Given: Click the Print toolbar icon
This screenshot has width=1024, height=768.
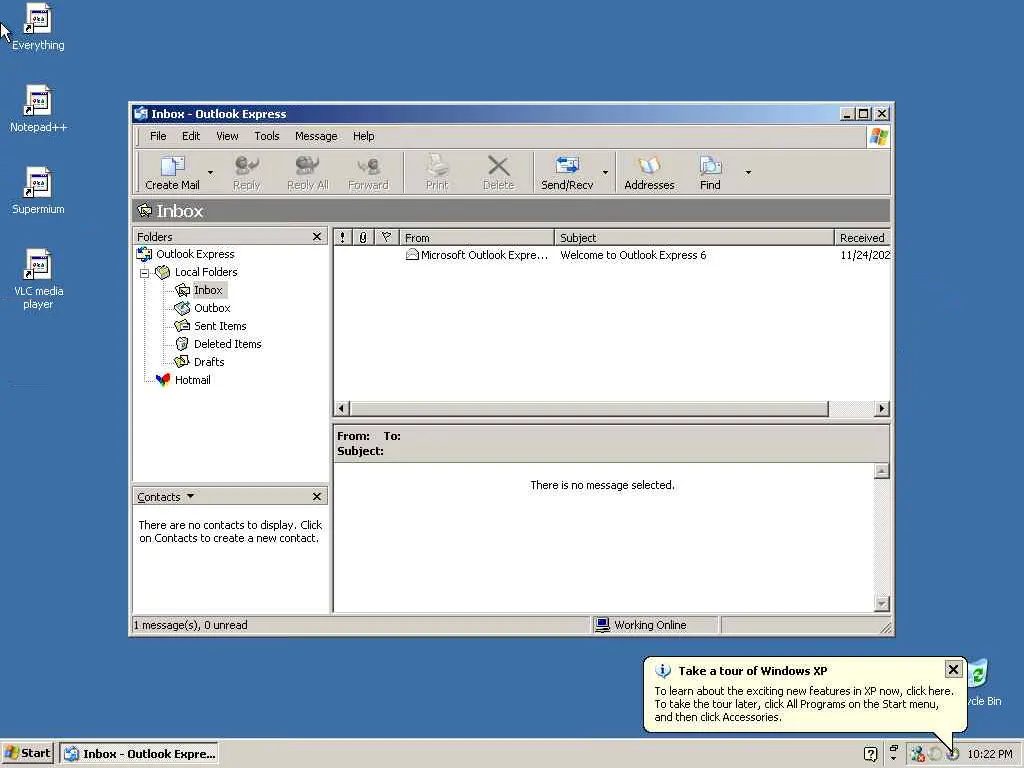Looking at the screenshot, I should coord(437,172).
